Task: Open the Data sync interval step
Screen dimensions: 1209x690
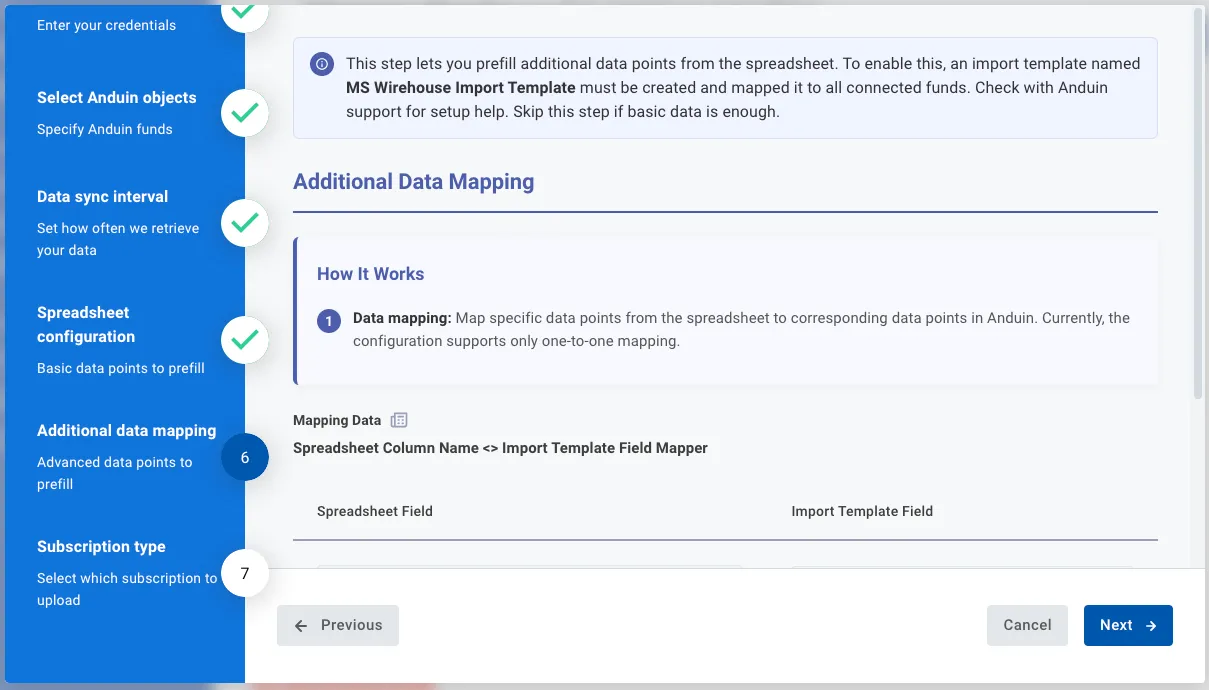Action: coord(102,197)
